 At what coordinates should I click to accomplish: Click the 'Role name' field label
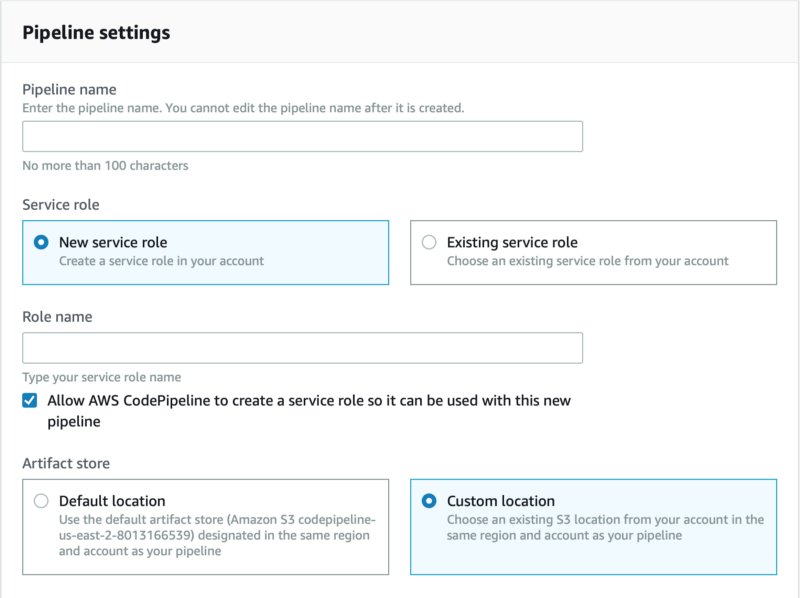pos(57,316)
